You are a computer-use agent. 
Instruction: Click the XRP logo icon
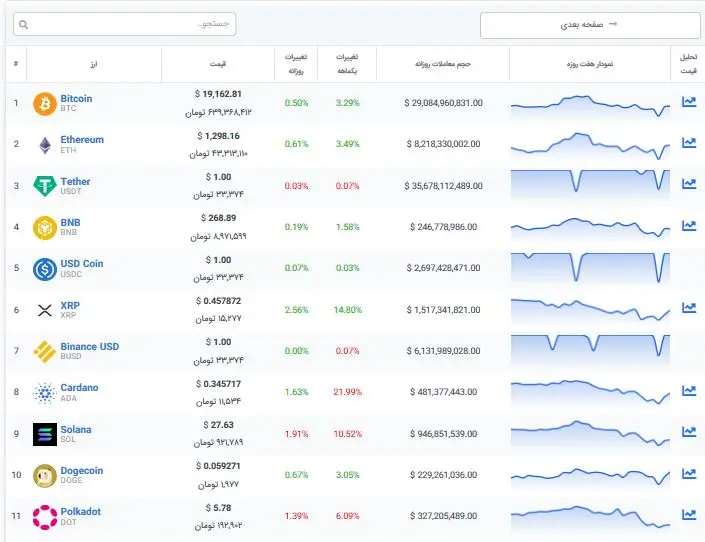44,310
